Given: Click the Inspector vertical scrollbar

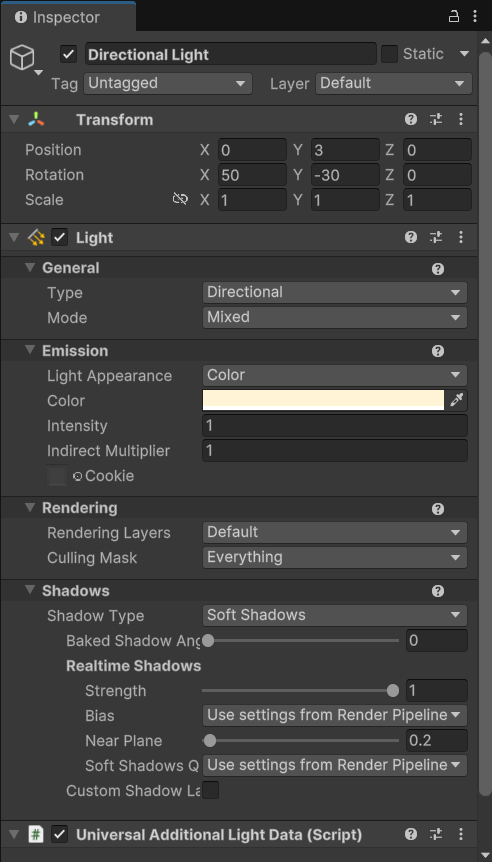Looking at the screenshot, I should click(x=485, y=423).
